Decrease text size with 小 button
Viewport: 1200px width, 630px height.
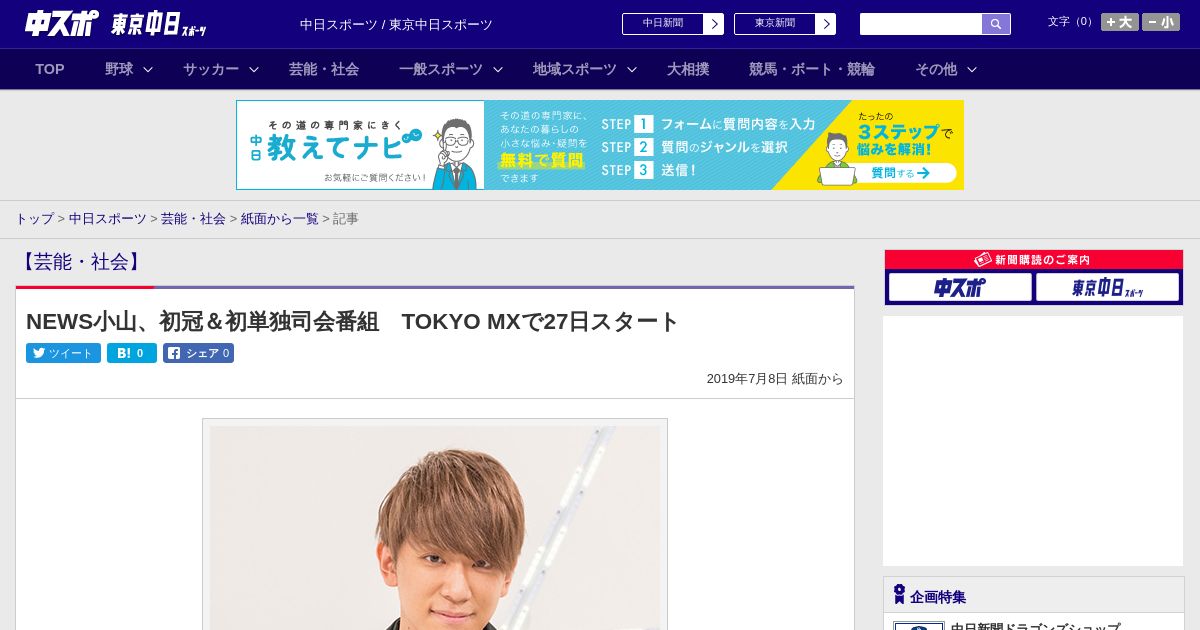point(1161,22)
